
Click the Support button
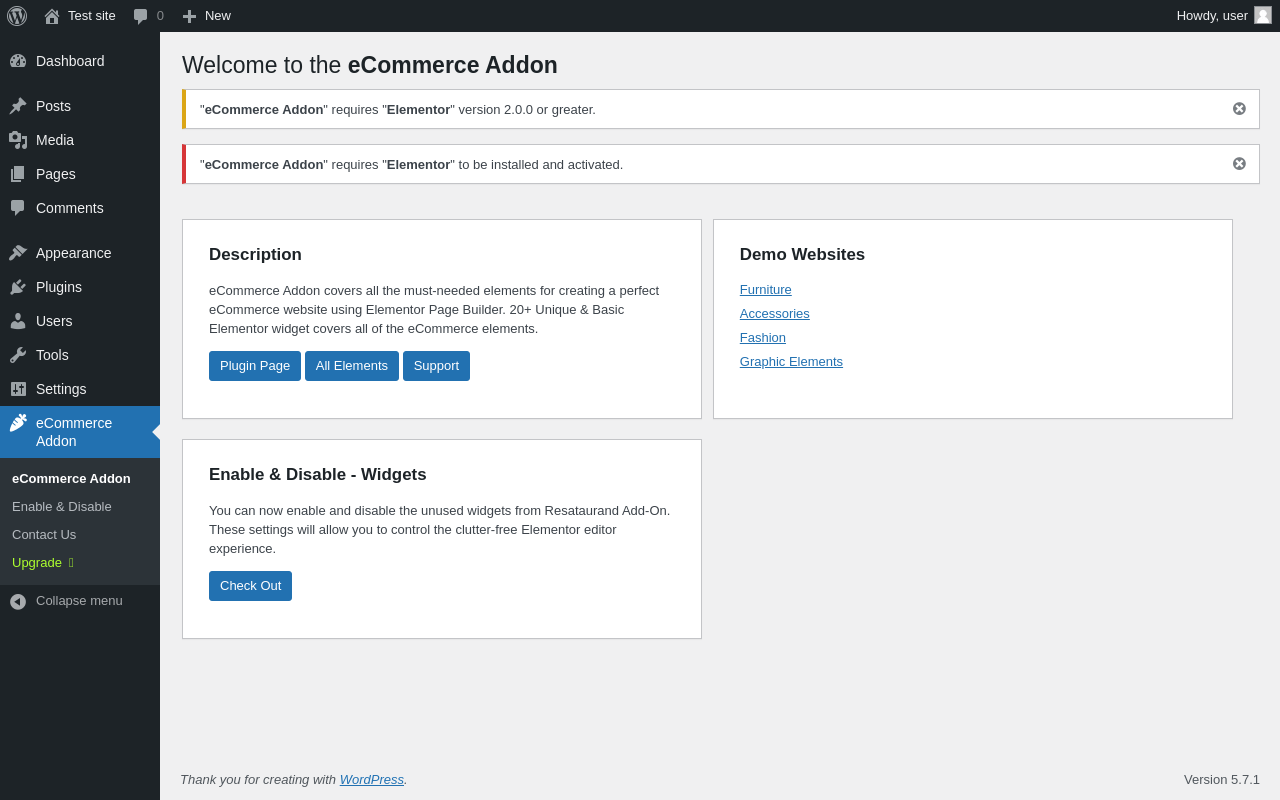point(436,366)
